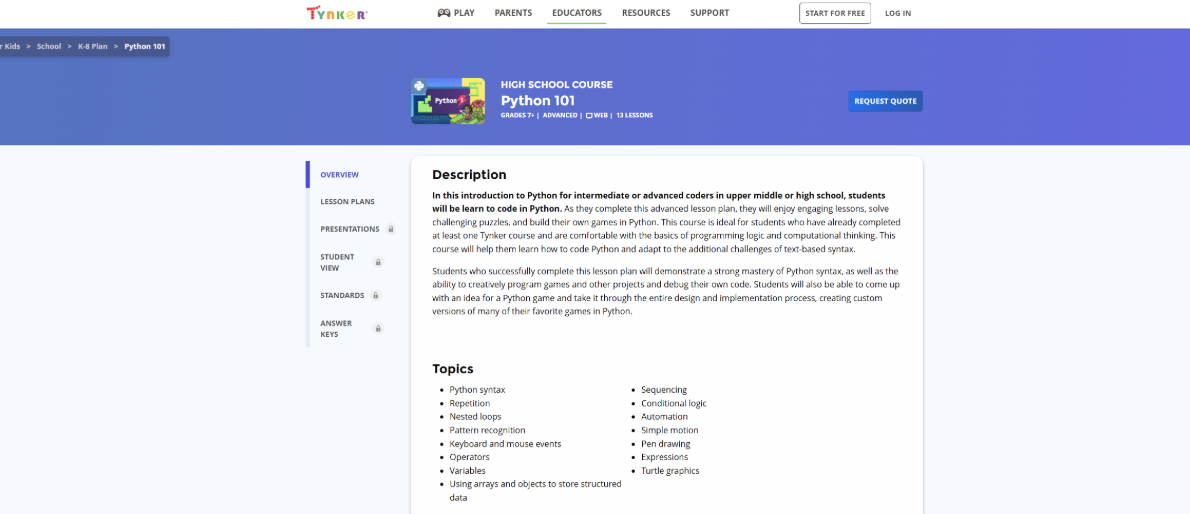Click the 'Keyboard and mouse events' topic

coord(505,443)
